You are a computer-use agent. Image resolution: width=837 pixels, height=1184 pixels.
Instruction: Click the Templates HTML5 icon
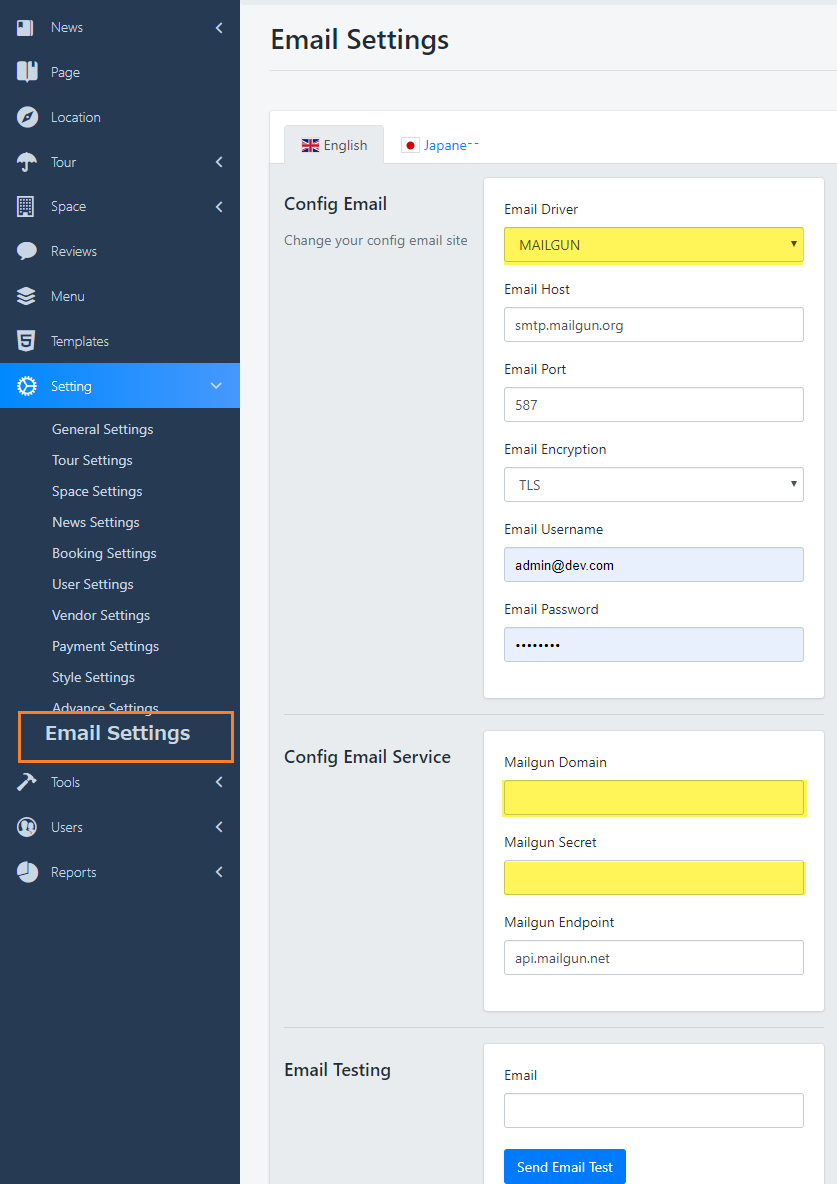tap(27, 341)
